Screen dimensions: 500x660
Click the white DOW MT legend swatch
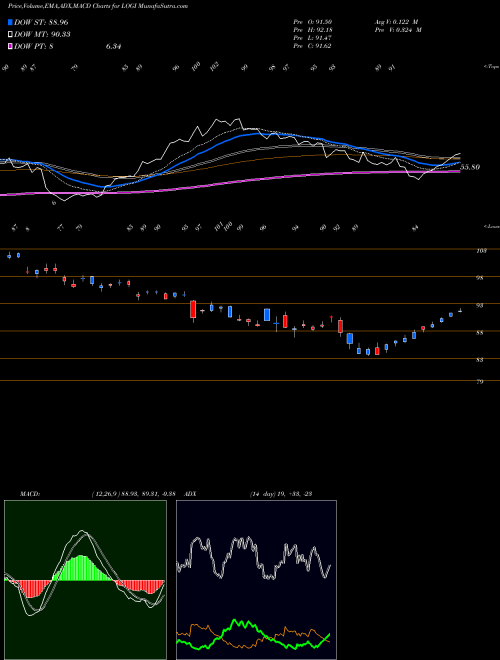click(10, 35)
